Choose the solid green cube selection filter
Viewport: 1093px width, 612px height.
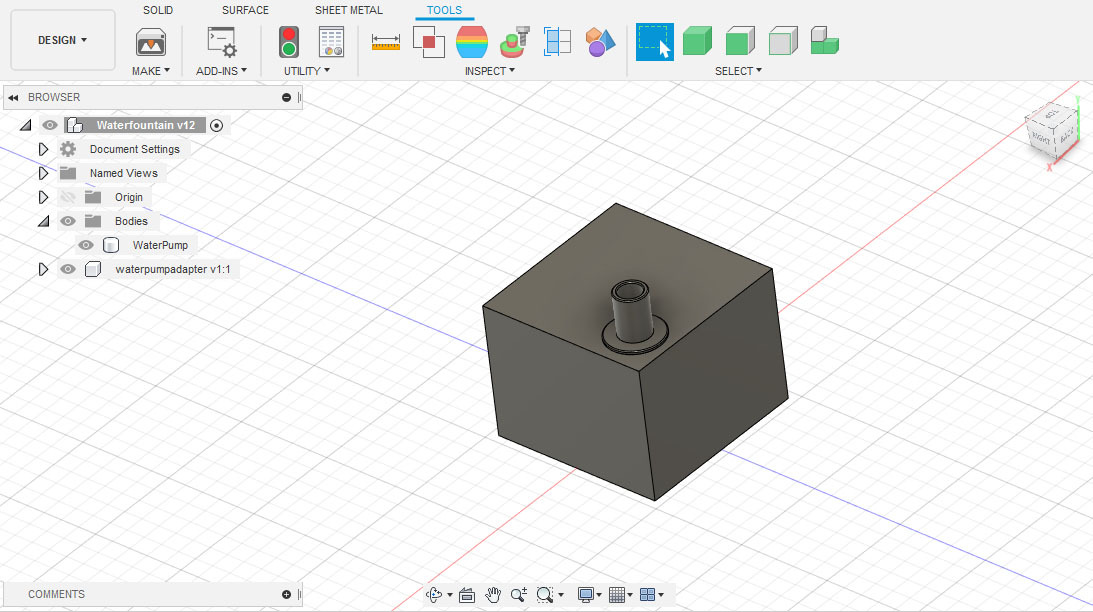pyautogui.click(x=697, y=41)
